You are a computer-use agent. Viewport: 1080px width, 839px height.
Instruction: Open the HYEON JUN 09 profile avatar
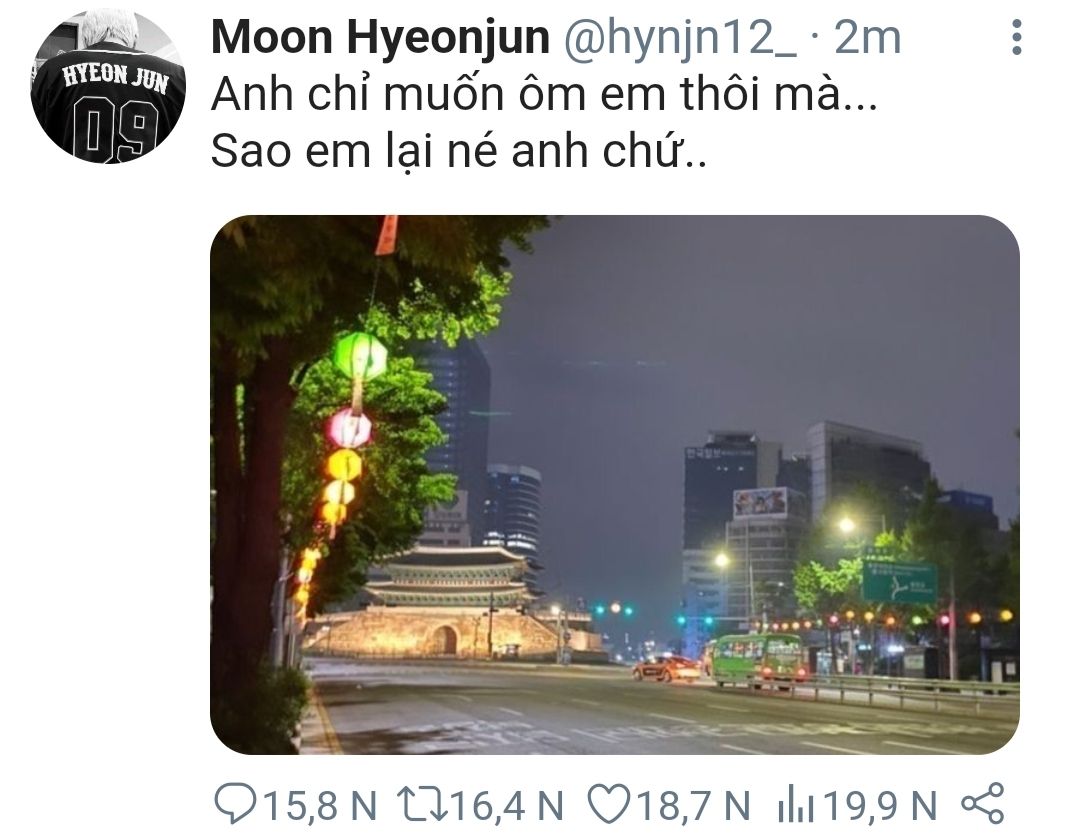coord(108,86)
